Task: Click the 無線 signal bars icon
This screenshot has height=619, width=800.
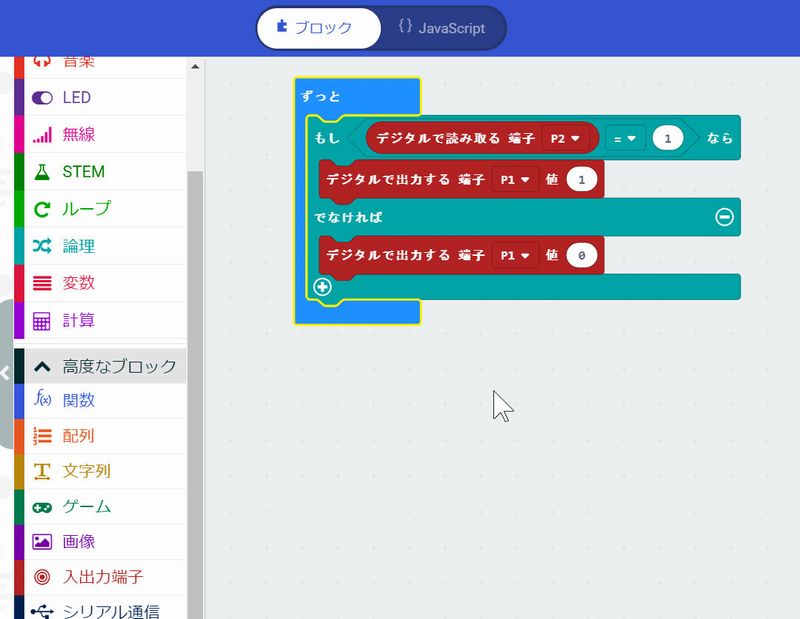Action: (x=42, y=135)
